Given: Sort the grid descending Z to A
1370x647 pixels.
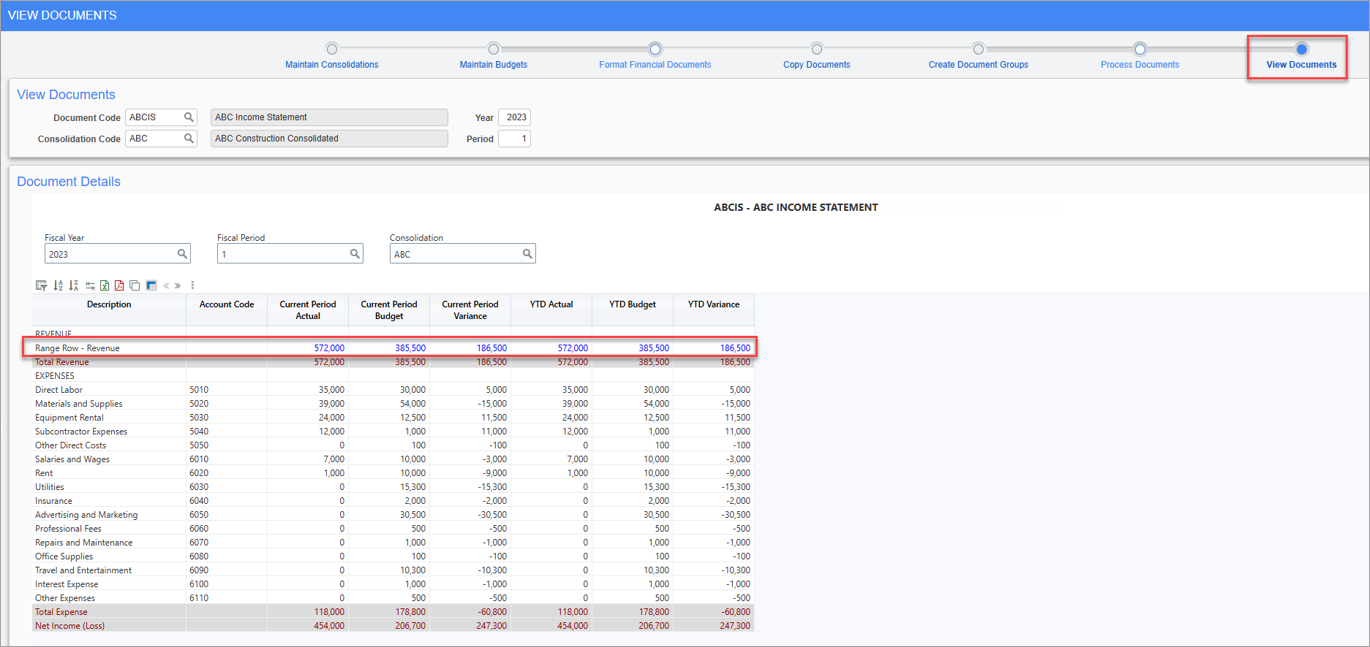Looking at the screenshot, I should click(x=73, y=285).
